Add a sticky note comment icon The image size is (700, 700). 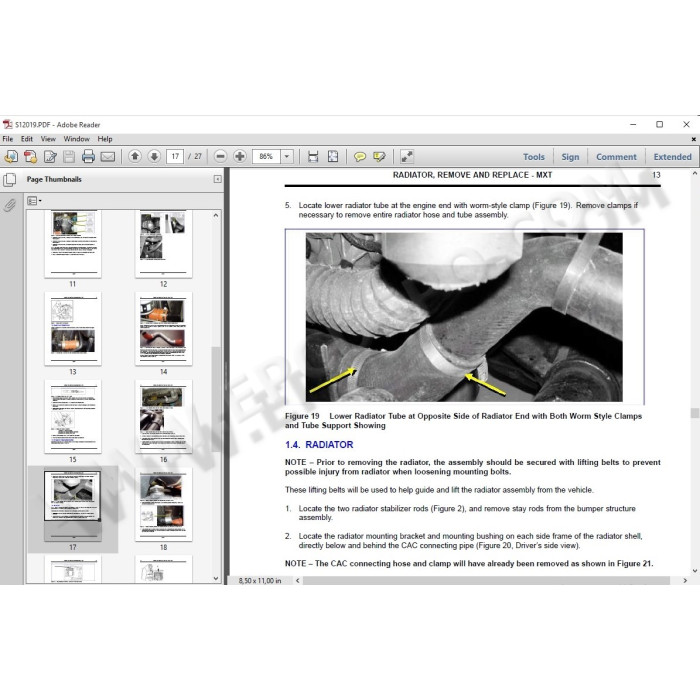[360, 157]
